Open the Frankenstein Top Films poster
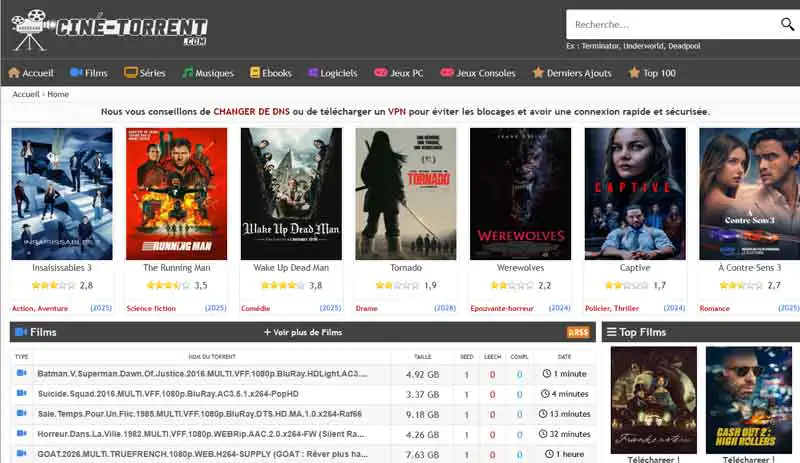 coord(654,400)
